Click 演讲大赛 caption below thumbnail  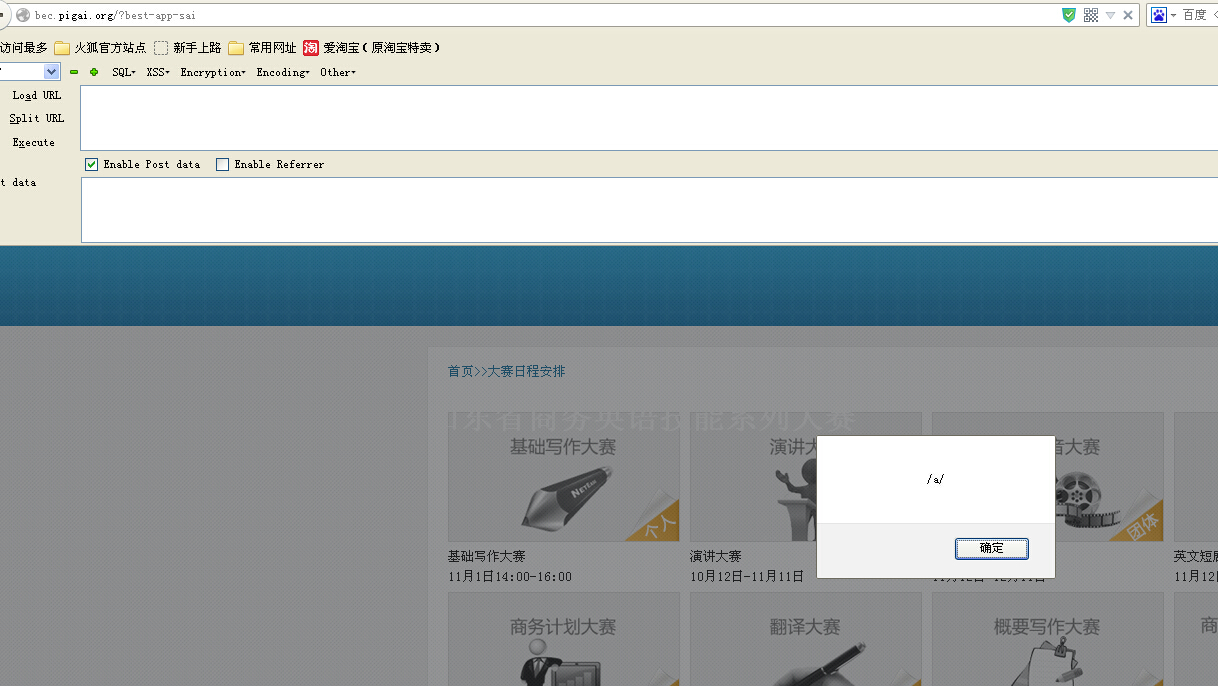[716, 556]
